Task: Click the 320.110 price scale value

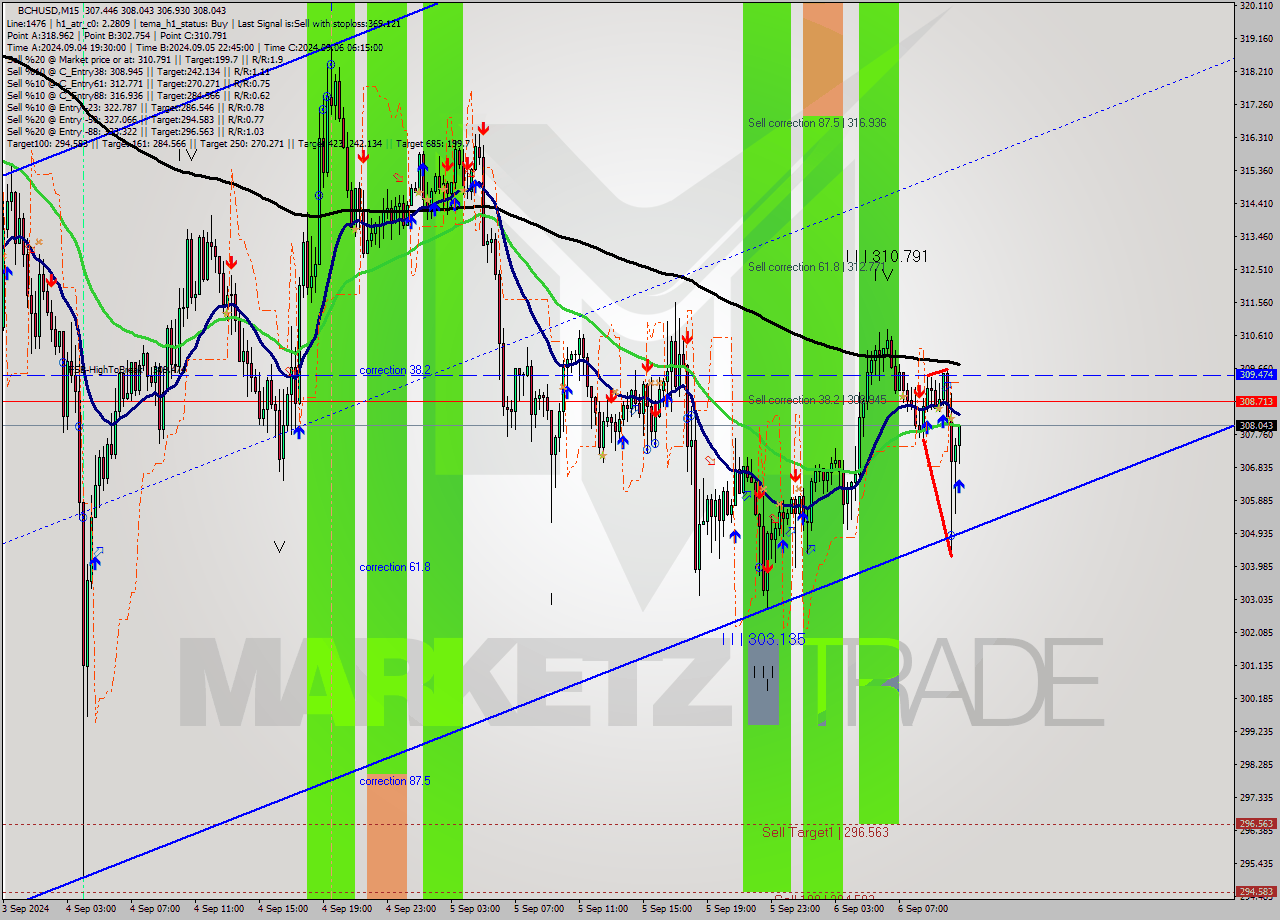Action: coord(1255,6)
